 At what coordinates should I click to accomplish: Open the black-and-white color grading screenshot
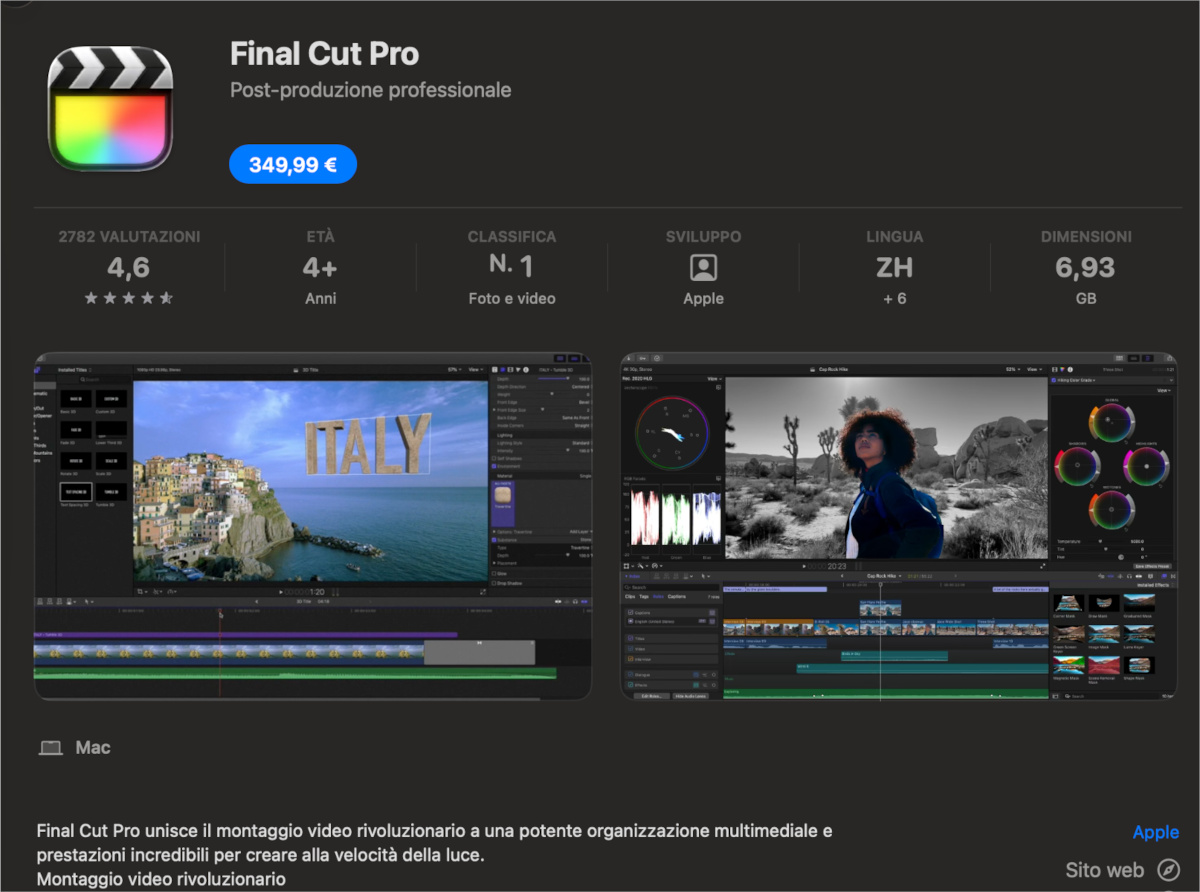pos(898,526)
